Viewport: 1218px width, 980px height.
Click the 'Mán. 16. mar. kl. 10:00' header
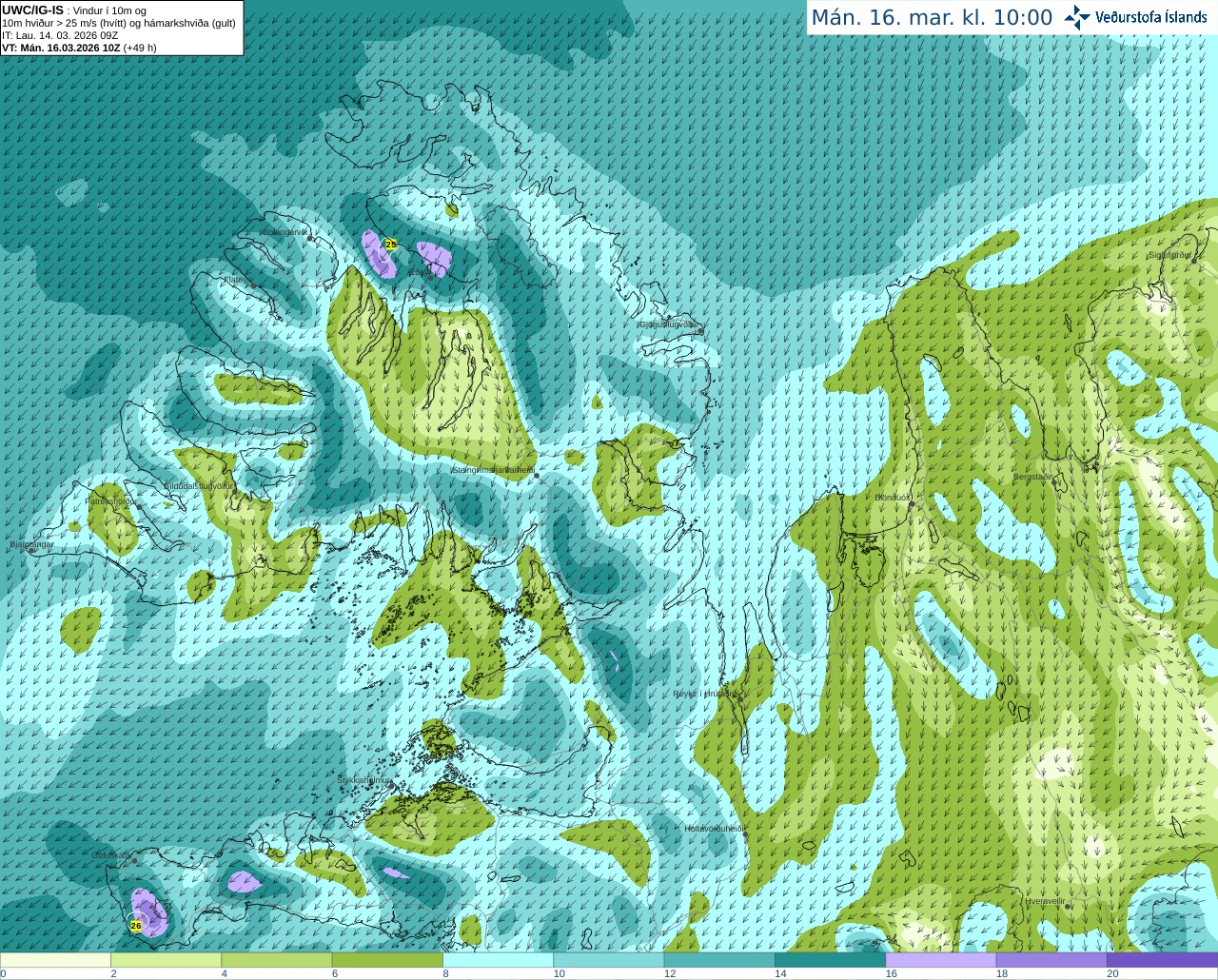pos(932,18)
